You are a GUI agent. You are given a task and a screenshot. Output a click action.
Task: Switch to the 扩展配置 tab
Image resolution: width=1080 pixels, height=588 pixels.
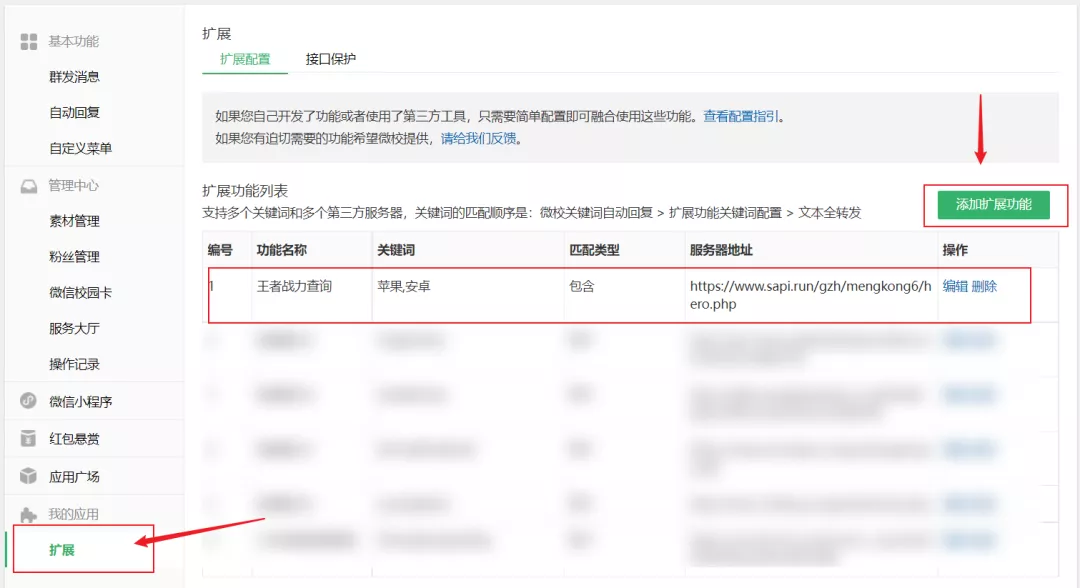pyautogui.click(x=245, y=59)
